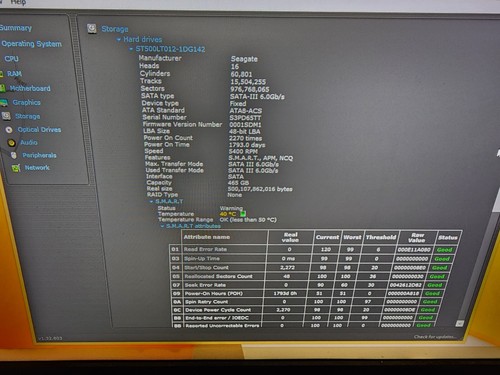Viewport: 500px width, 375px height.
Task: Click the Raw Value column header
Action: (417, 237)
